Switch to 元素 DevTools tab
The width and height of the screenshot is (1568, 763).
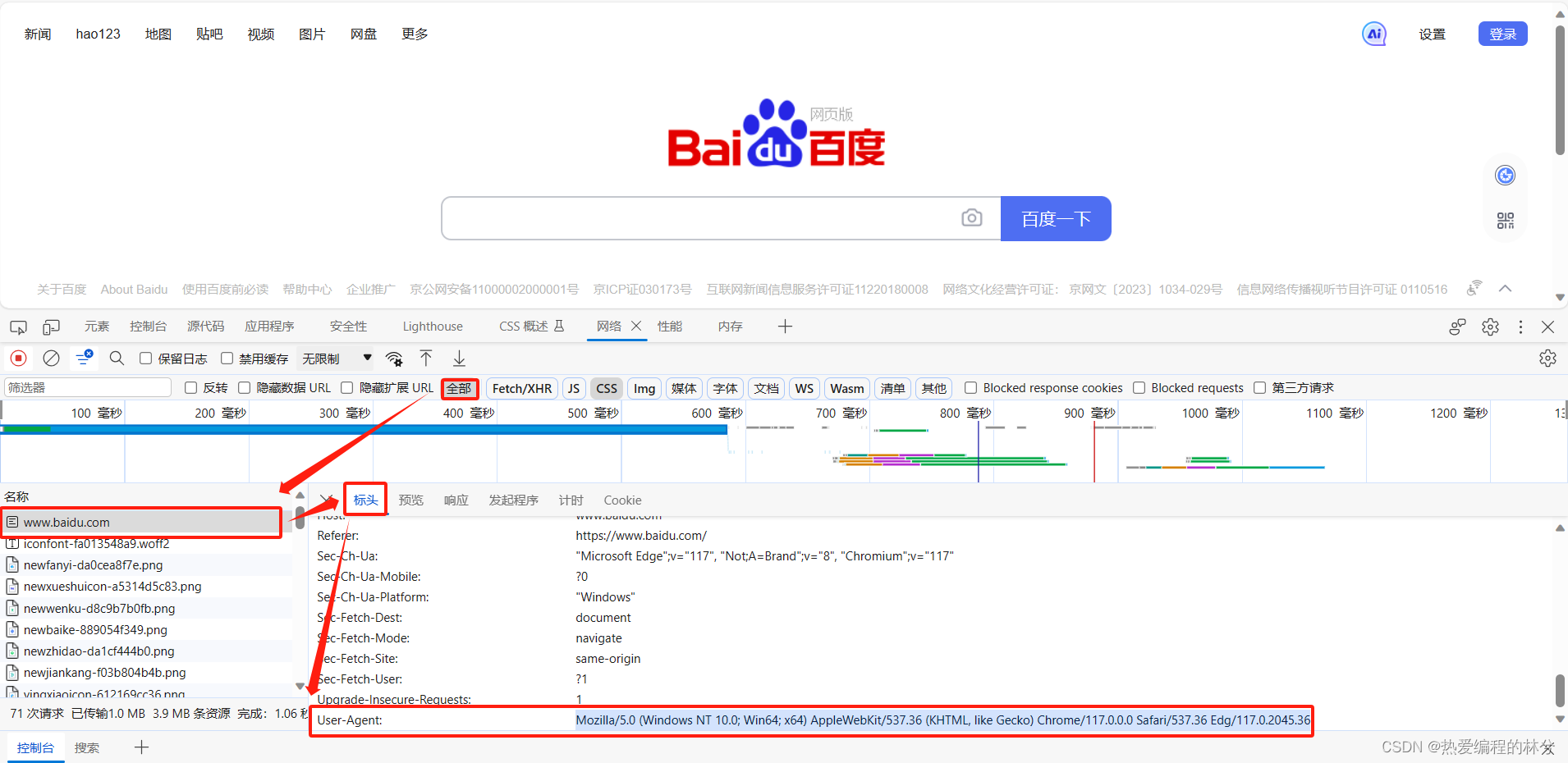click(97, 327)
